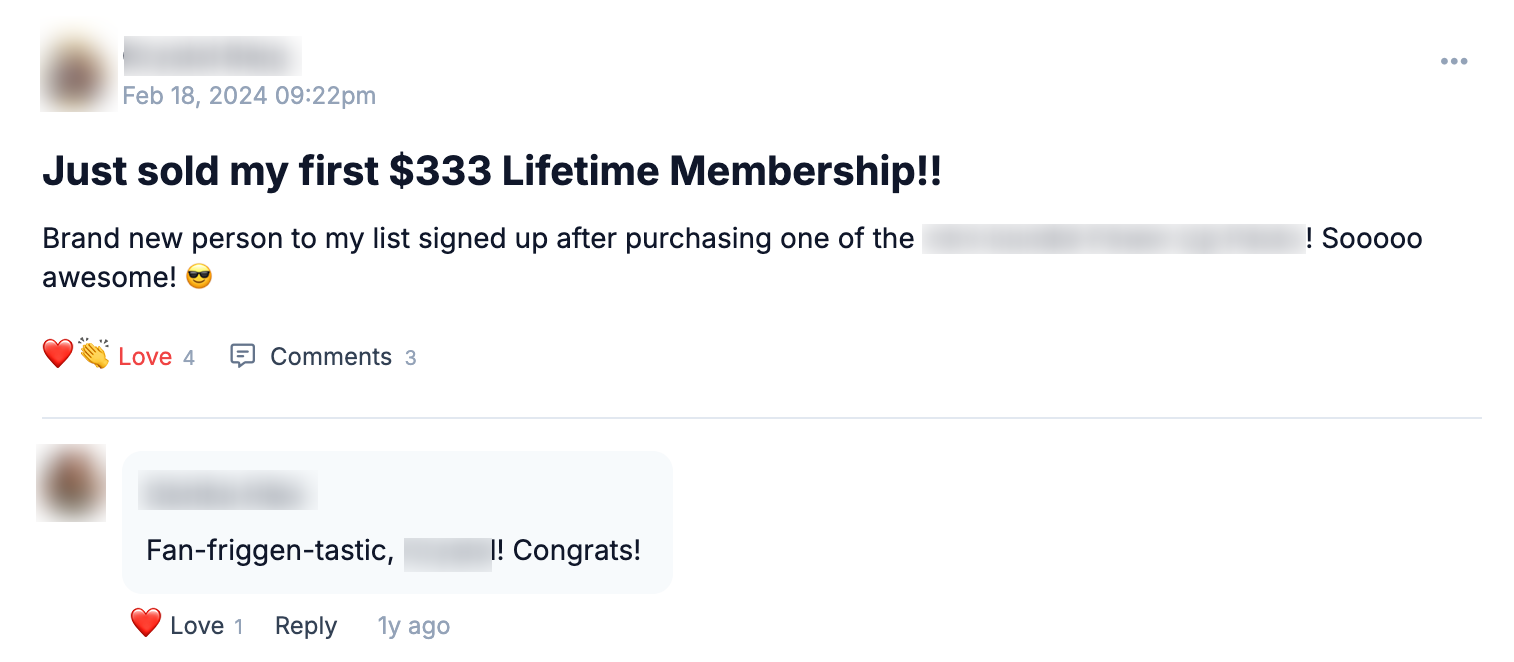Open the post's three-dot options menu
Image resolution: width=1514 pixels, height=662 pixels.
coord(1453,62)
